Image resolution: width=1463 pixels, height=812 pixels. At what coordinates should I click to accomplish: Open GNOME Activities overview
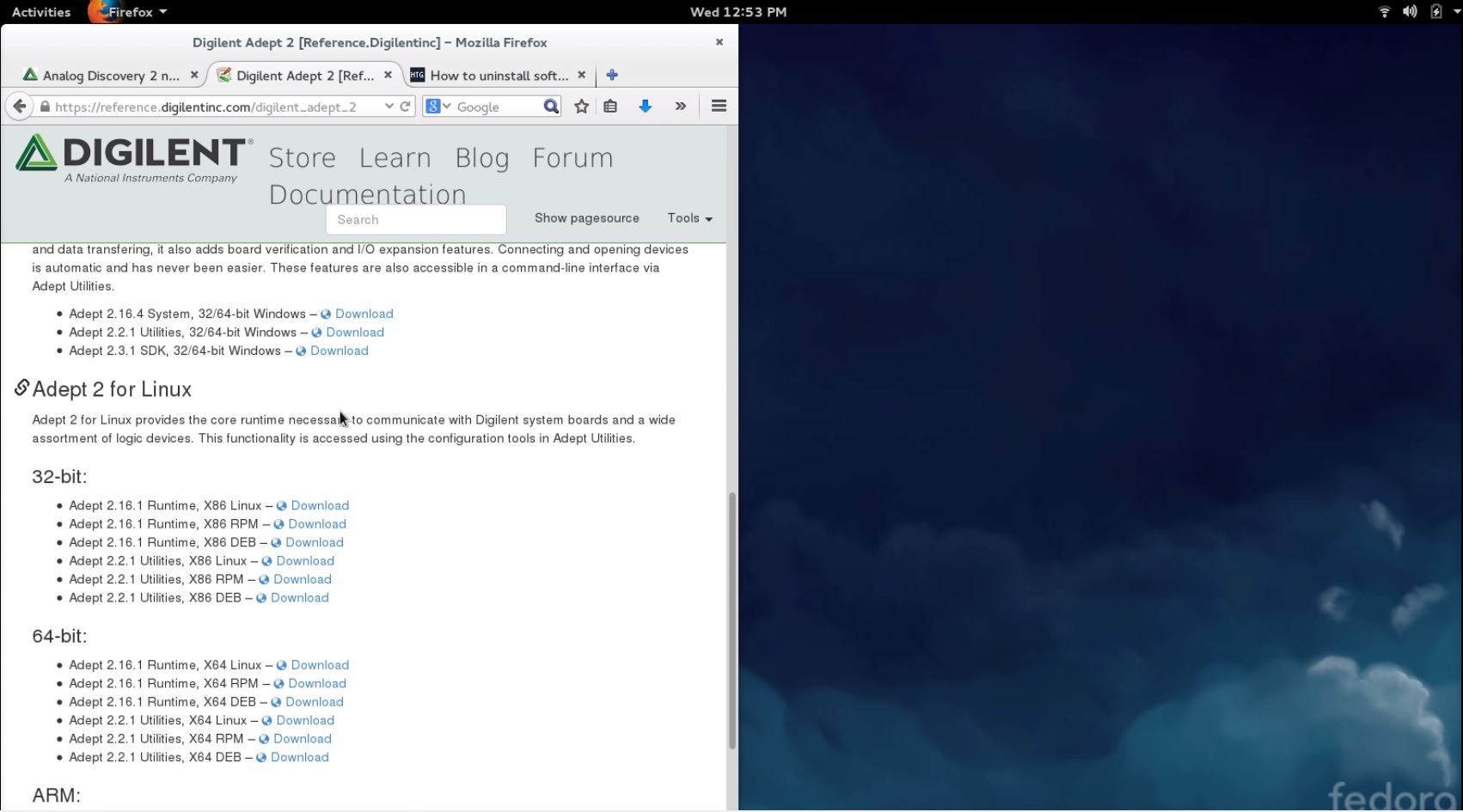[41, 12]
